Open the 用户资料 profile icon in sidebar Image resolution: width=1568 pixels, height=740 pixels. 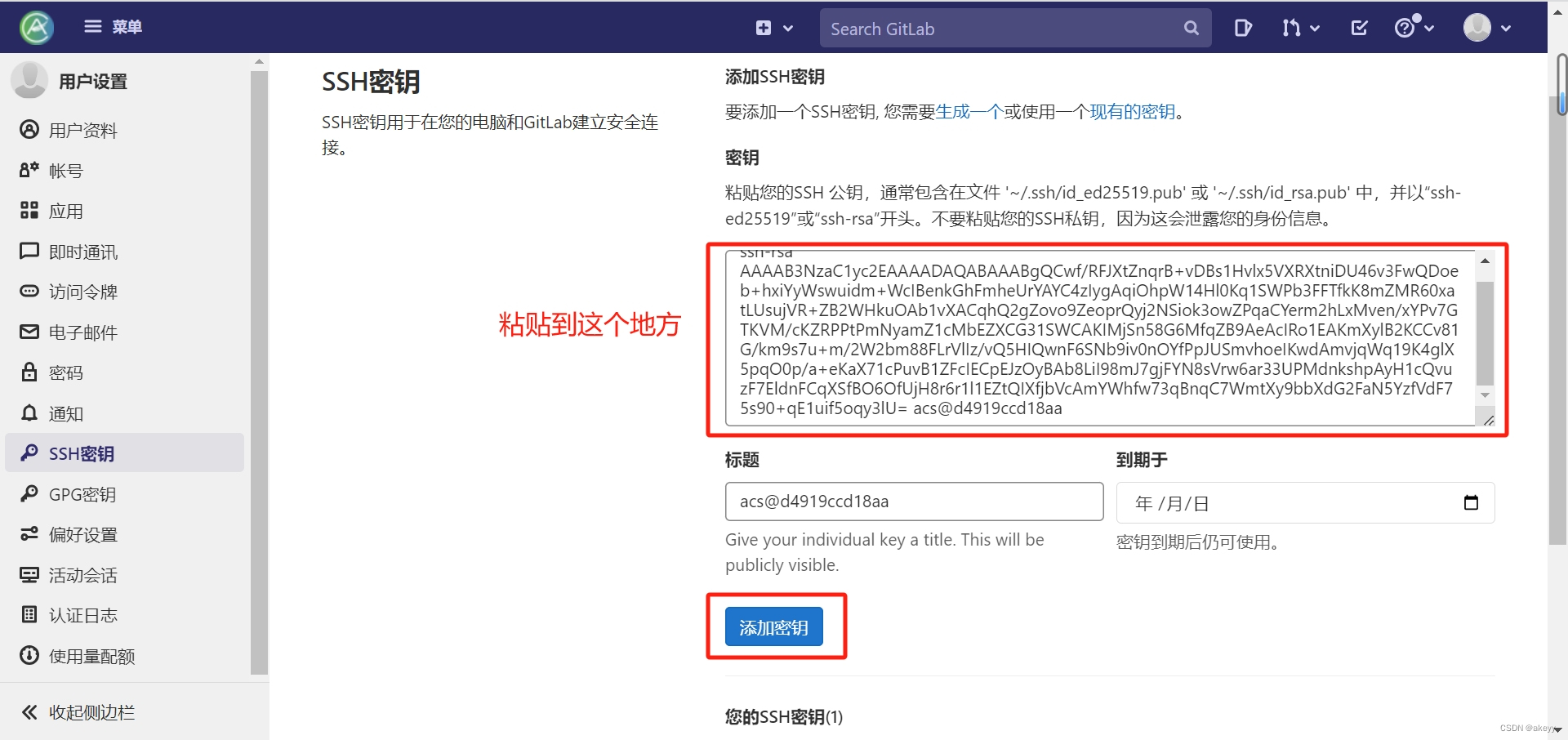point(29,129)
